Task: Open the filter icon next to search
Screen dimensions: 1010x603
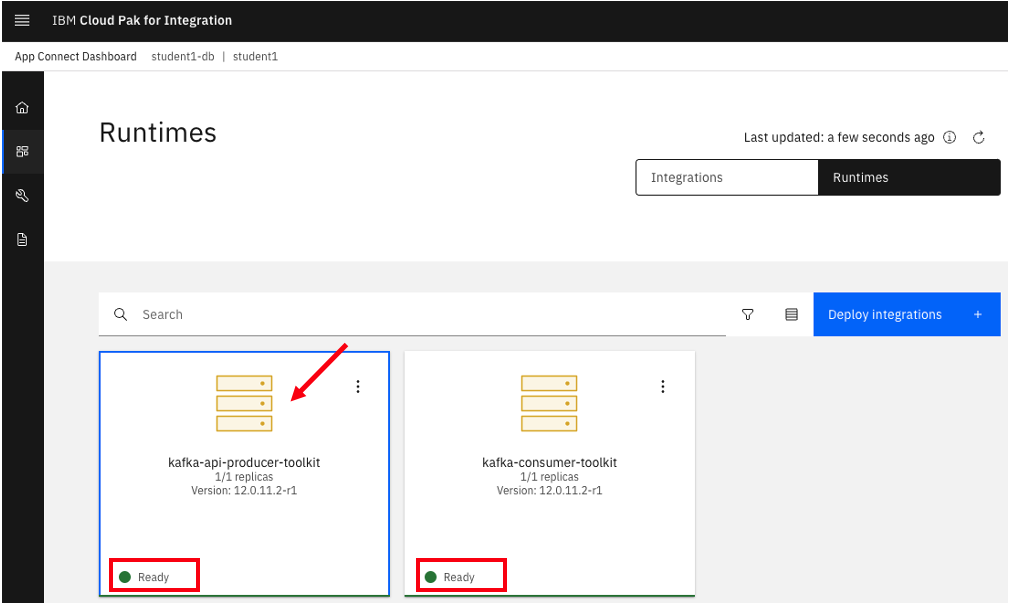Action: point(748,314)
